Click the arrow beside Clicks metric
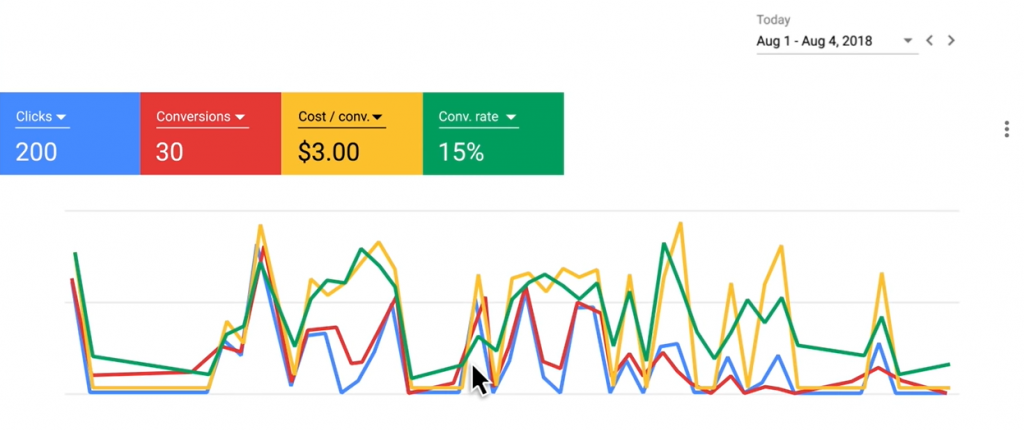This screenshot has height=431, width=1024. point(62,118)
